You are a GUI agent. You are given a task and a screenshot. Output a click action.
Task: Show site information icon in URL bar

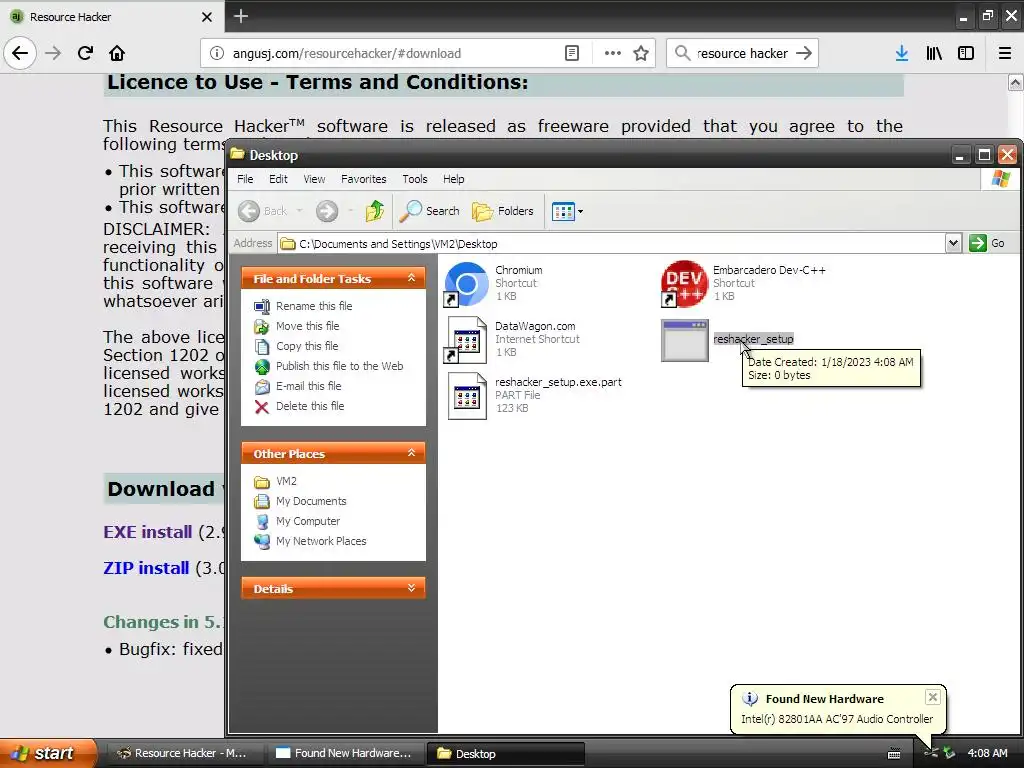click(217, 54)
